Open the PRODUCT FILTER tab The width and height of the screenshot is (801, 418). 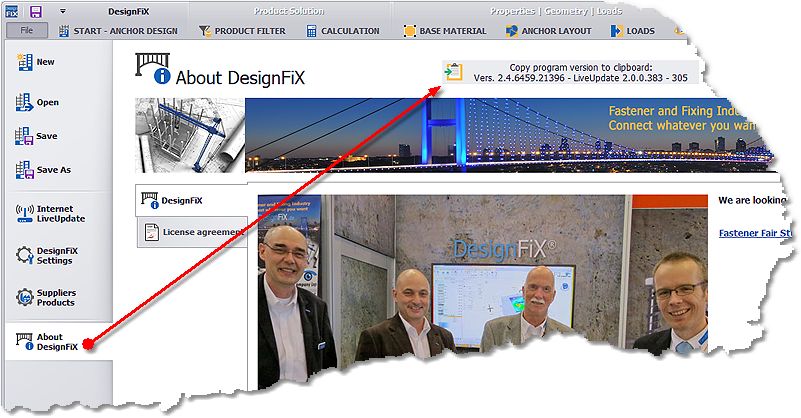click(242, 31)
